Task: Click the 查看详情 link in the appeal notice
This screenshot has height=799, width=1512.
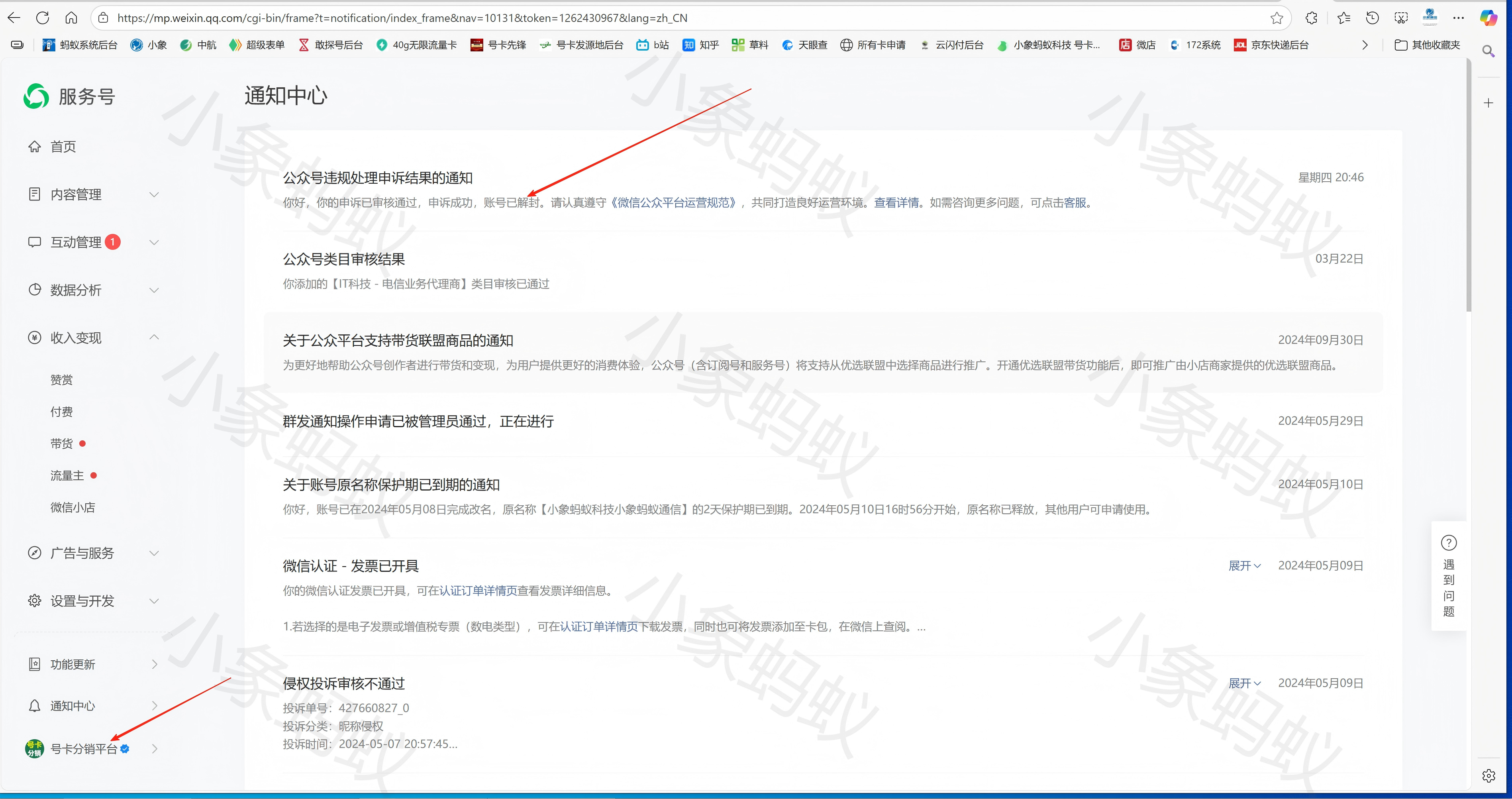Action: 896,202
